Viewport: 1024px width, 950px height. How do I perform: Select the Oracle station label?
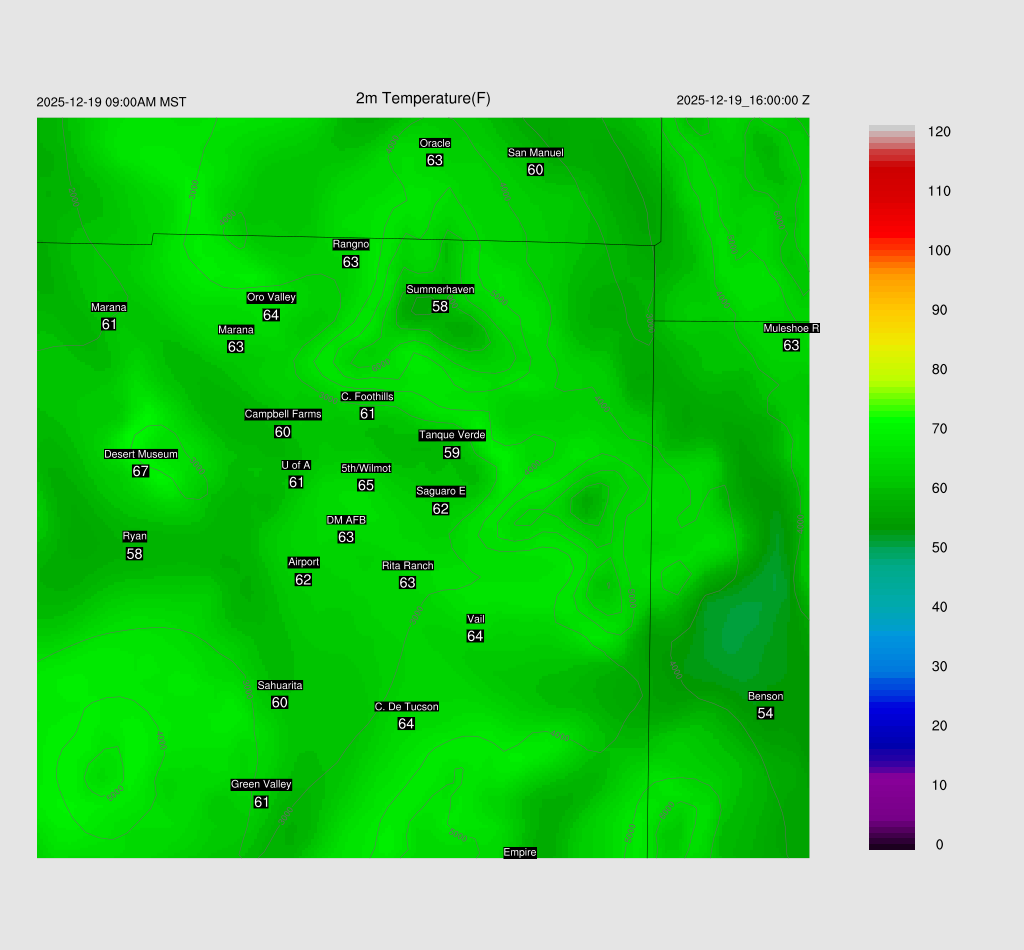pyautogui.click(x=435, y=143)
